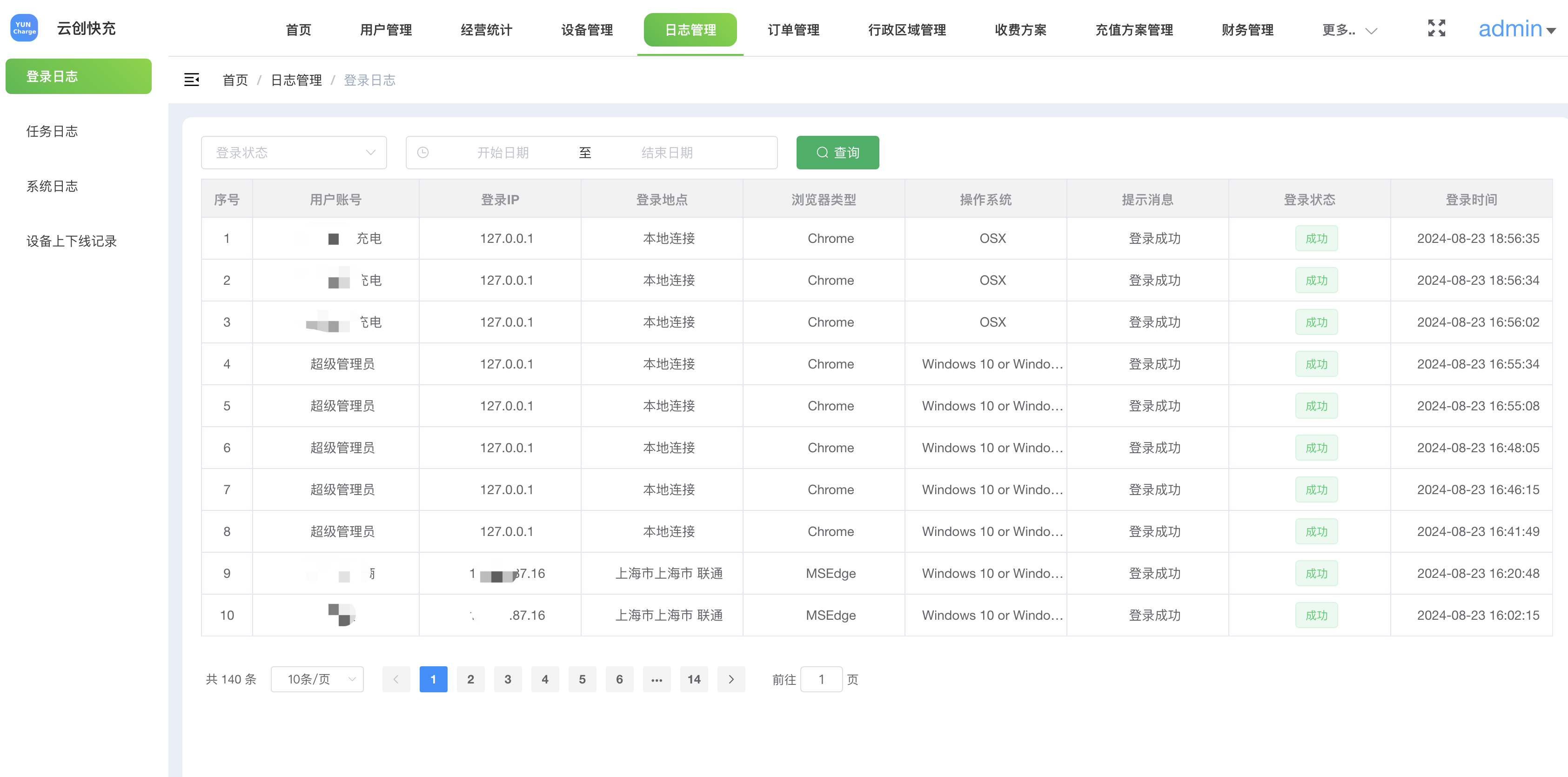Click timestamp 2024-08-23 16:55:34
1568x777 pixels.
tap(1478, 364)
